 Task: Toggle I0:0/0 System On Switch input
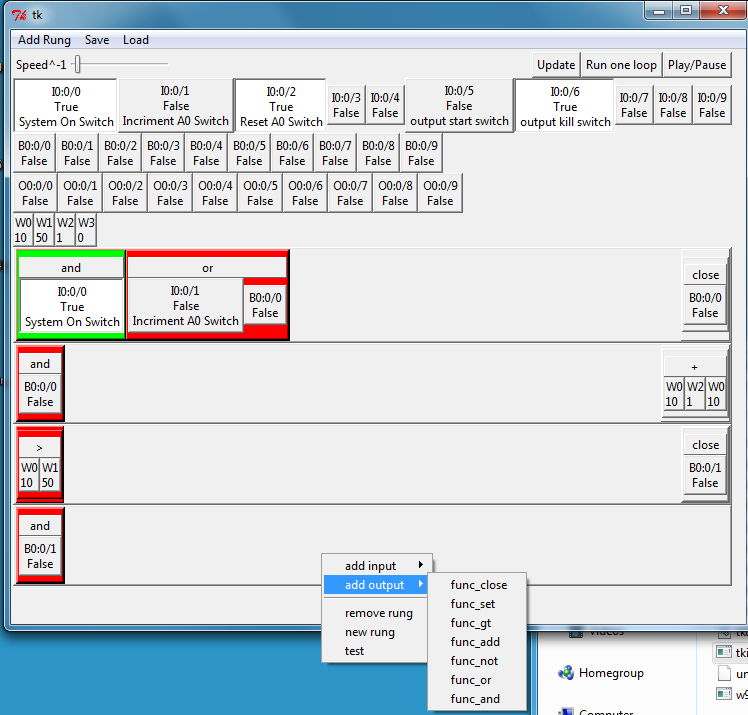tap(66, 106)
